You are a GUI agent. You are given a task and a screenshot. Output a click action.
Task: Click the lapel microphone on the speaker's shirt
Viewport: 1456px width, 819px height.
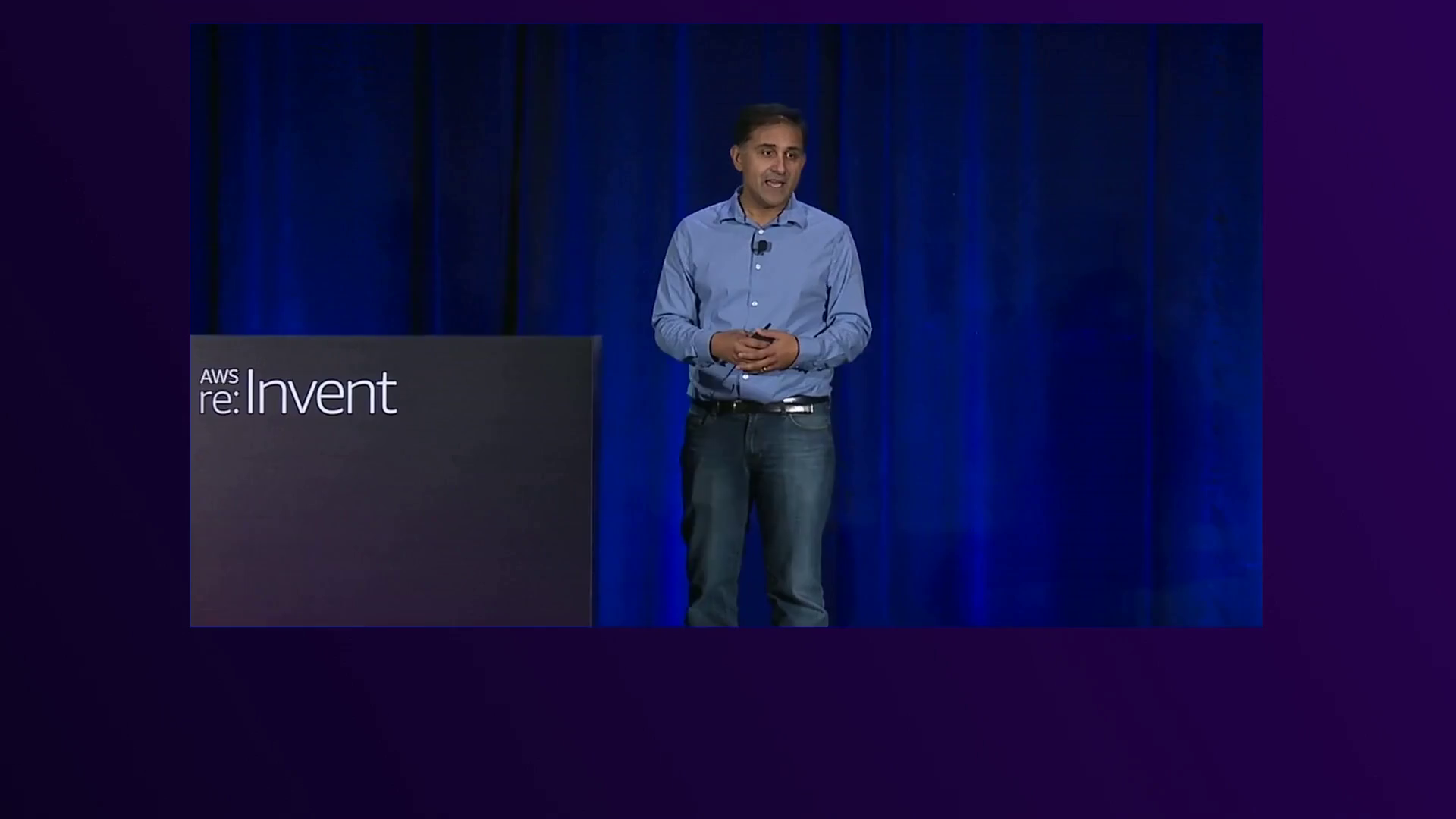[x=761, y=246]
